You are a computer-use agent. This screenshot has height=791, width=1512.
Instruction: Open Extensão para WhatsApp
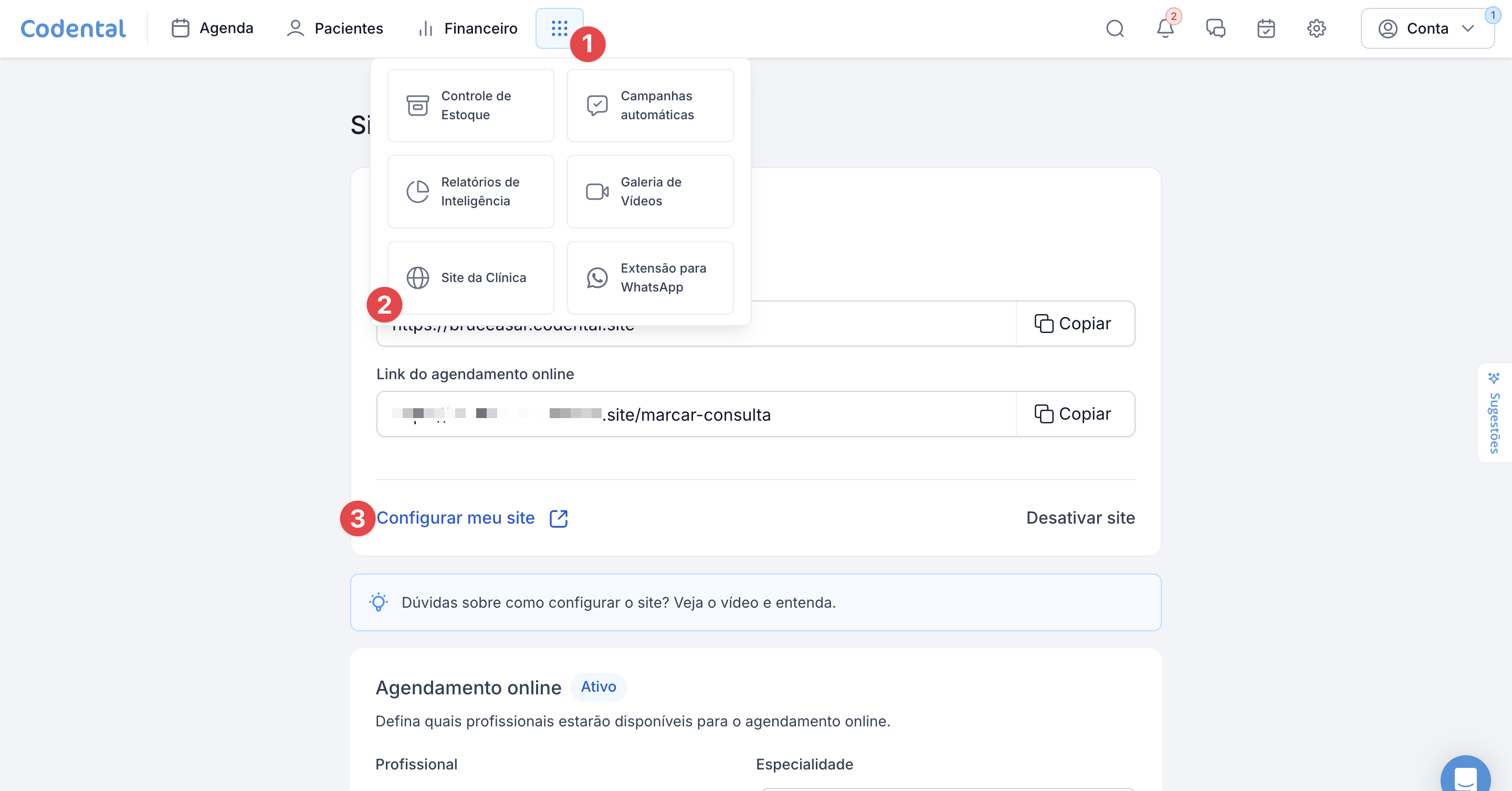coord(650,277)
